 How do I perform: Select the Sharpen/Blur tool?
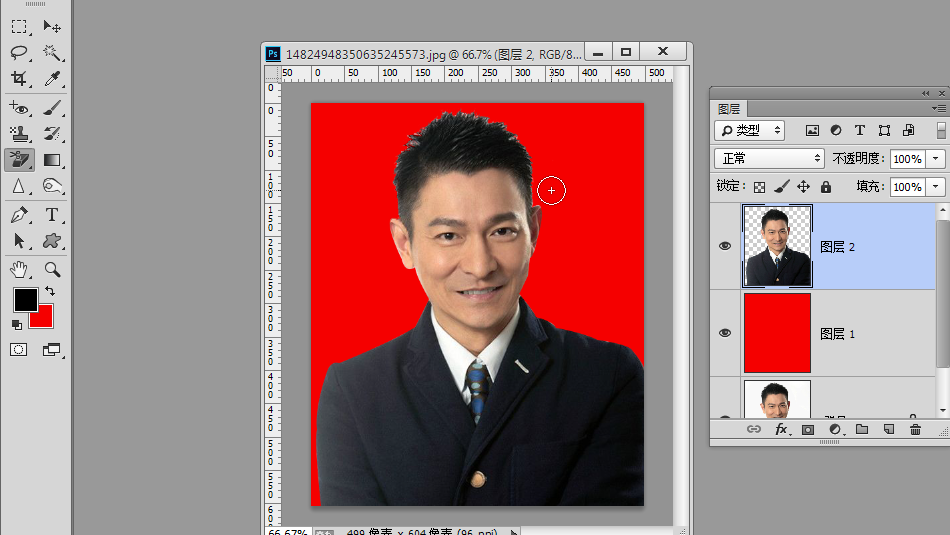coord(19,186)
